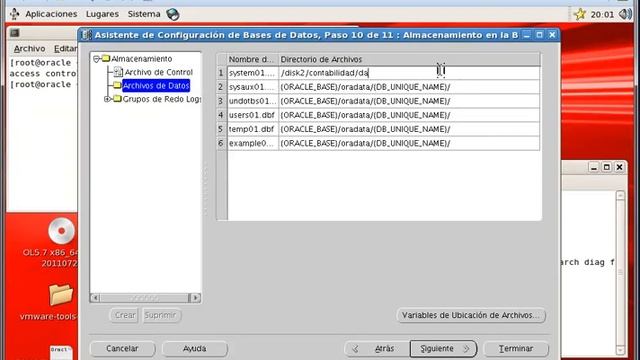This screenshot has width=640, height=360.
Task: Open the volume speaker icon
Action: tap(624, 14)
